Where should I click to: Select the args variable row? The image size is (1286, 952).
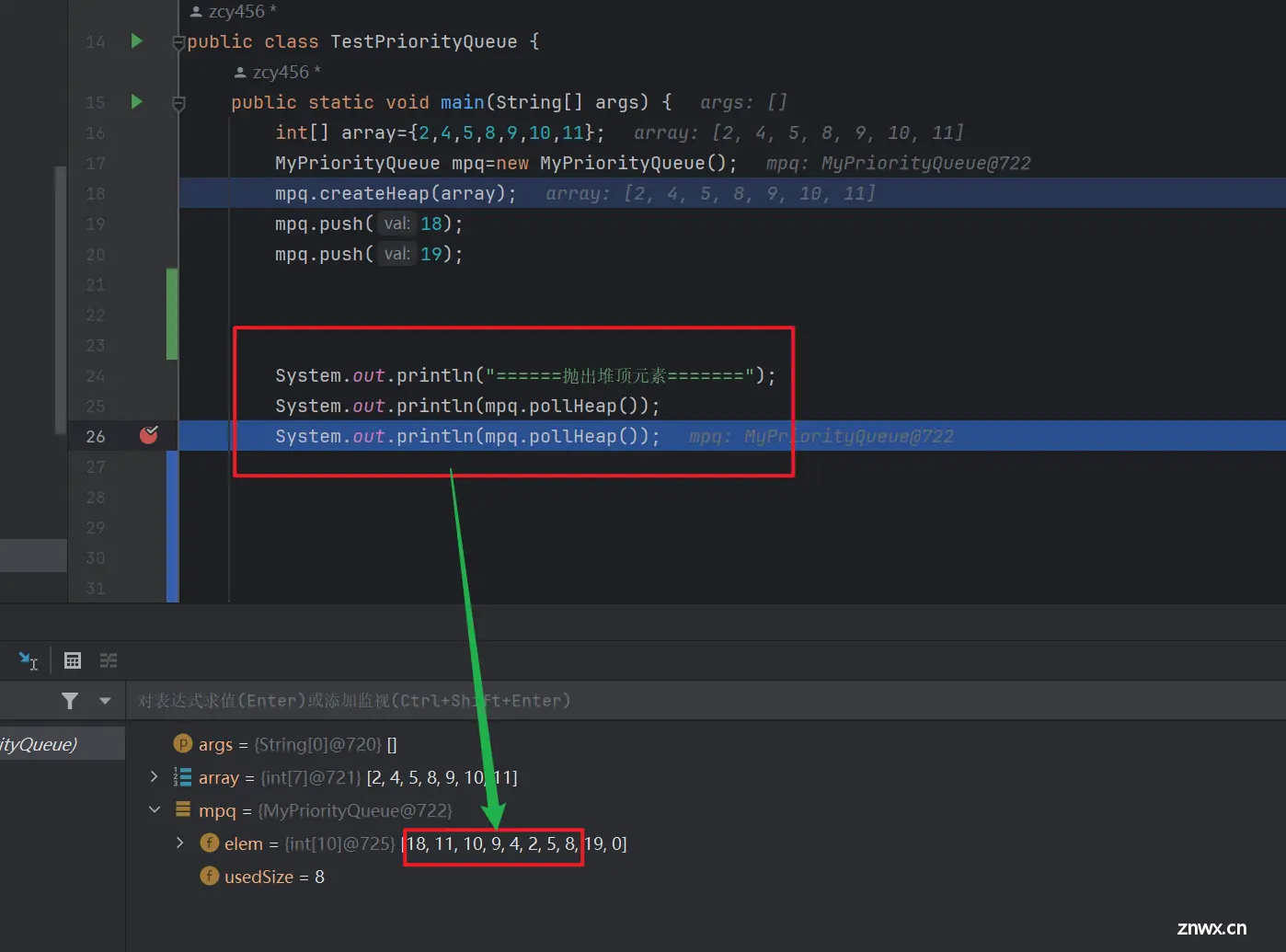pyautogui.click(x=705, y=744)
